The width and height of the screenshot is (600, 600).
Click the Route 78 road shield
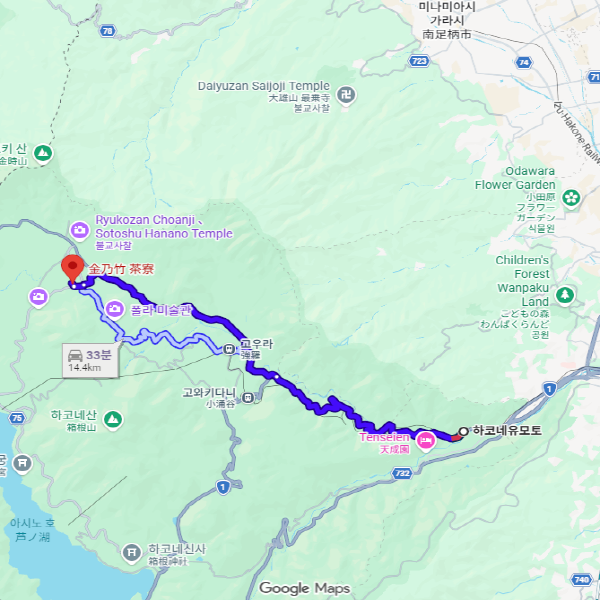[x=108, y=31]
